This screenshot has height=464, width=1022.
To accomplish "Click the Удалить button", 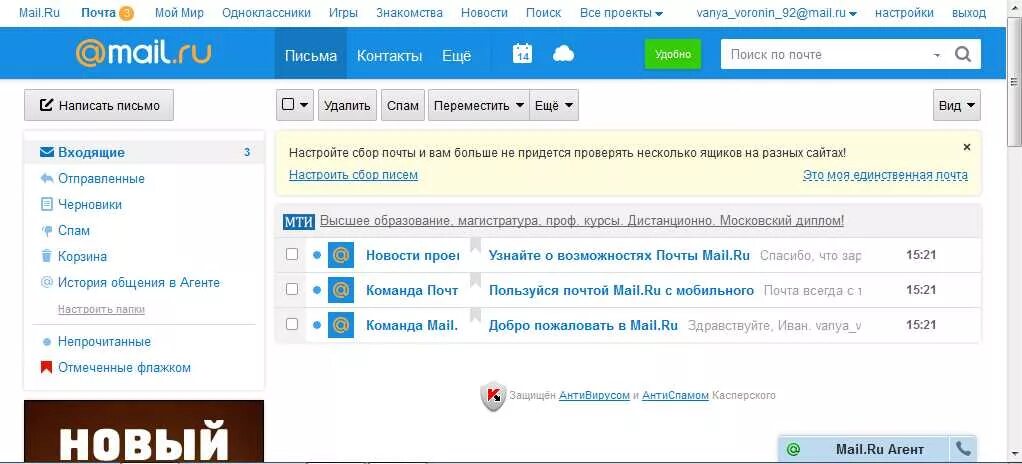I will [x=347, y=106].
